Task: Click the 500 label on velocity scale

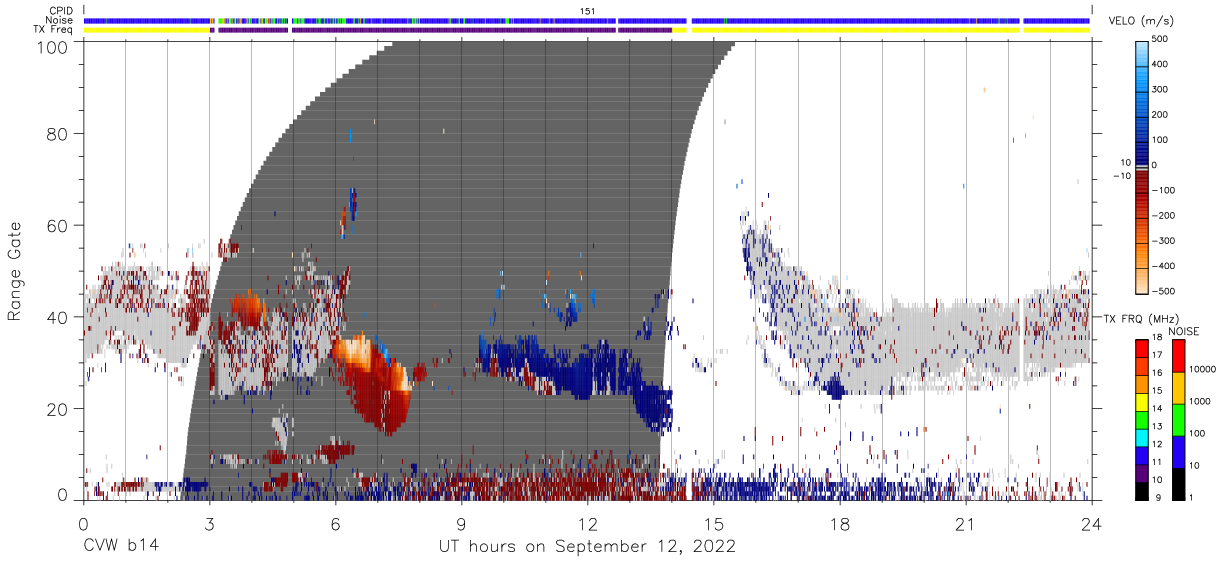Action: click(x=1161, y=40)
